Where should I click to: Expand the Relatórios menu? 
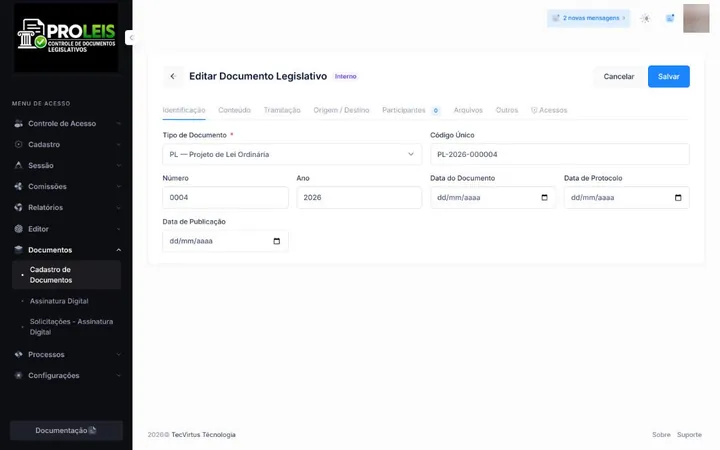(67, 208)
